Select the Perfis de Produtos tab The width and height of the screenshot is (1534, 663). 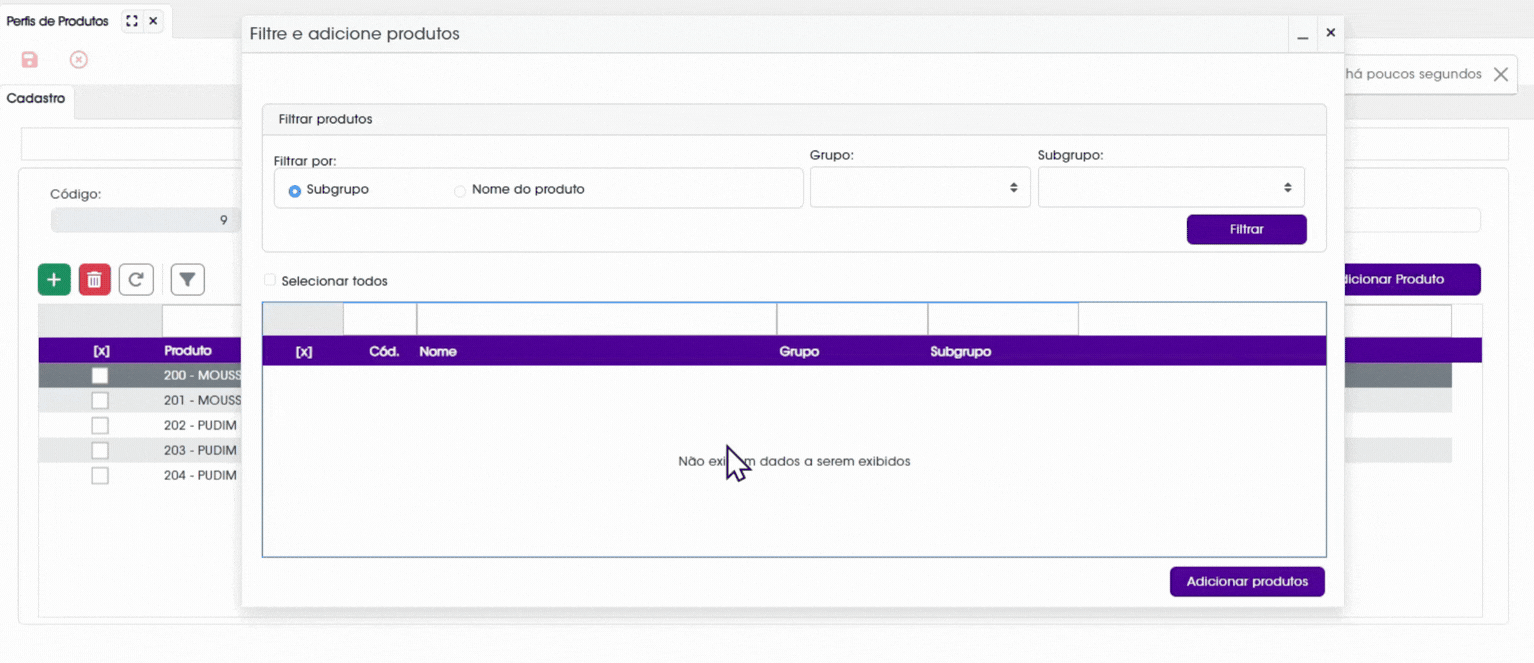[x=57, y=21]
